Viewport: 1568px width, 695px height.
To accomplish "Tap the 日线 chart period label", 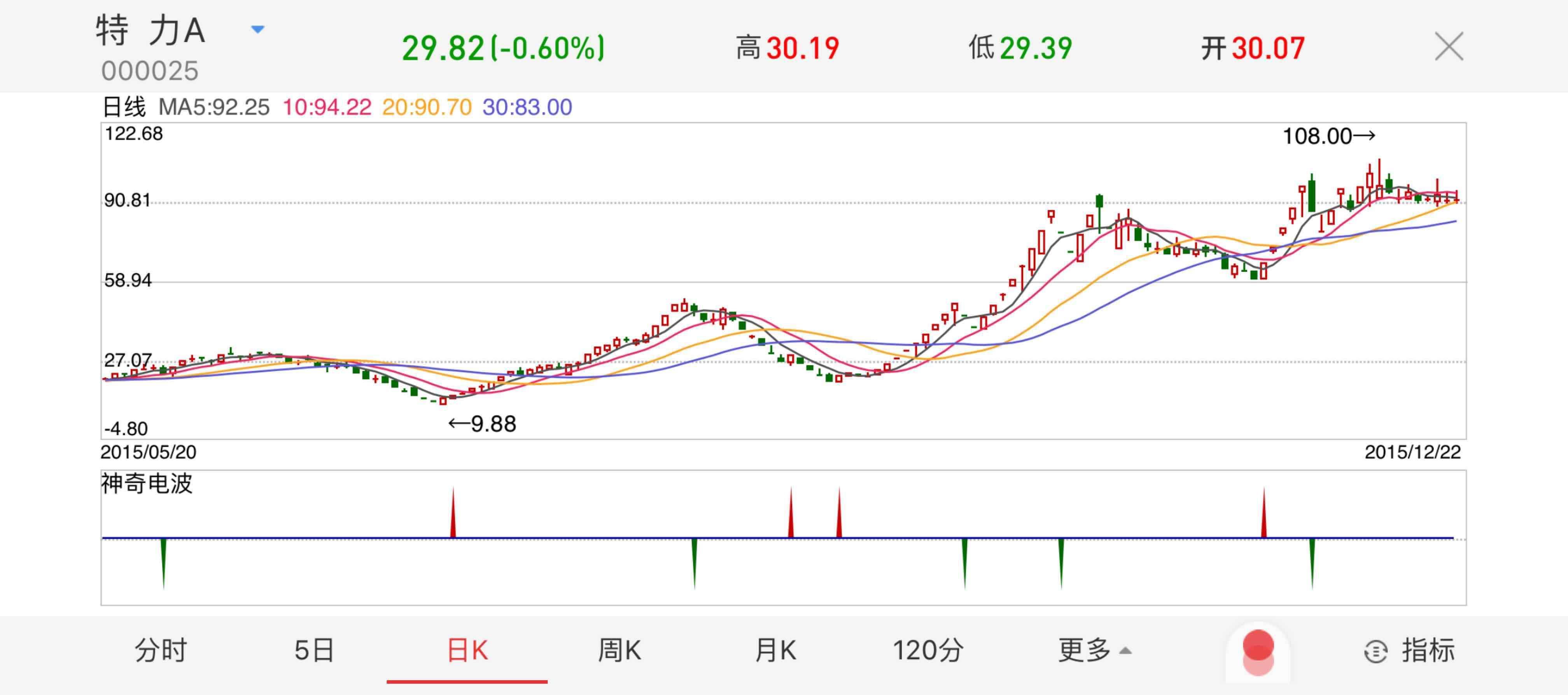I will (x=124, y=107).
